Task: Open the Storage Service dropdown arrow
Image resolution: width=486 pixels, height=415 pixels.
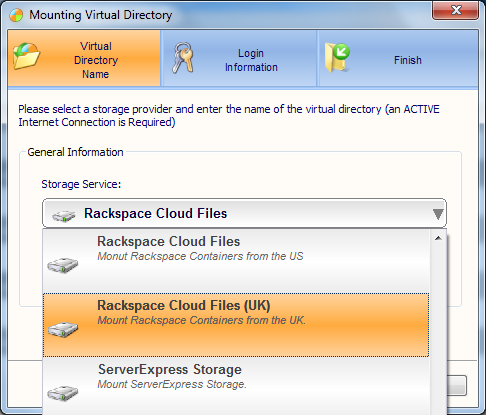Action: tap(438, 214)
